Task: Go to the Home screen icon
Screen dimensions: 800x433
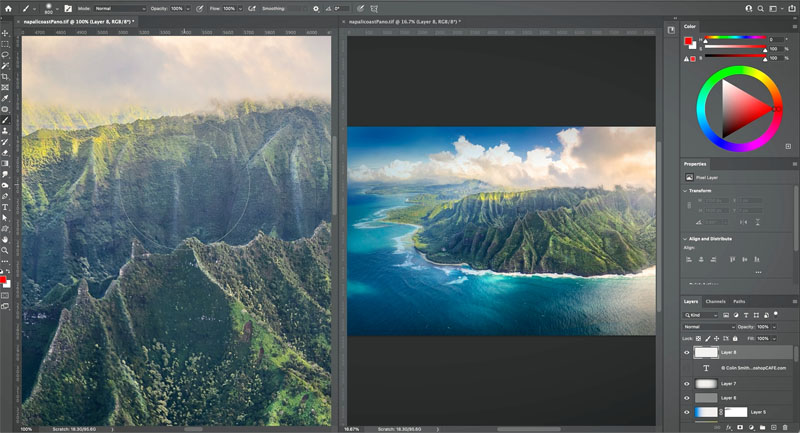Action: 8,8
